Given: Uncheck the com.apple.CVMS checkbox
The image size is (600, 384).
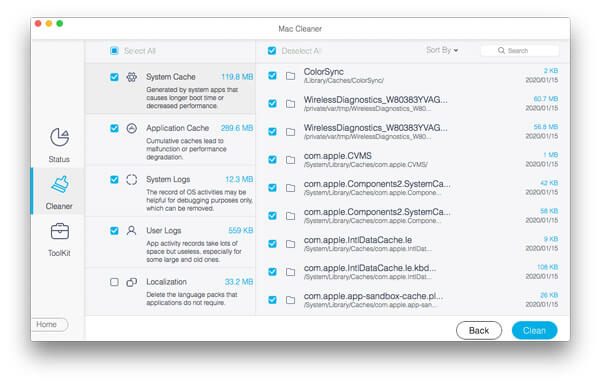Looking at the screenshot, I should tap(272, 160).
